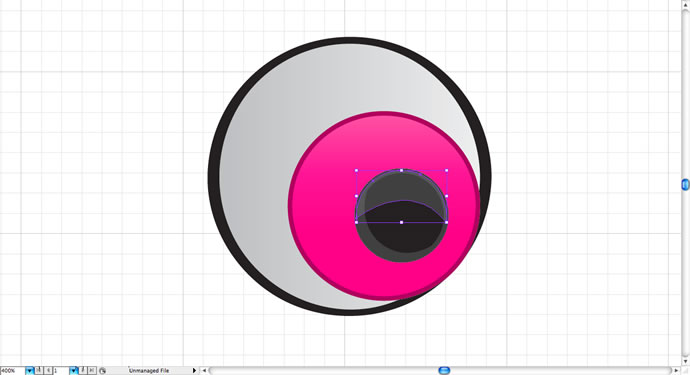Screen dimensions: 690x375
Task: Click the Unmanaged File status label
Action: click(149, 371)
